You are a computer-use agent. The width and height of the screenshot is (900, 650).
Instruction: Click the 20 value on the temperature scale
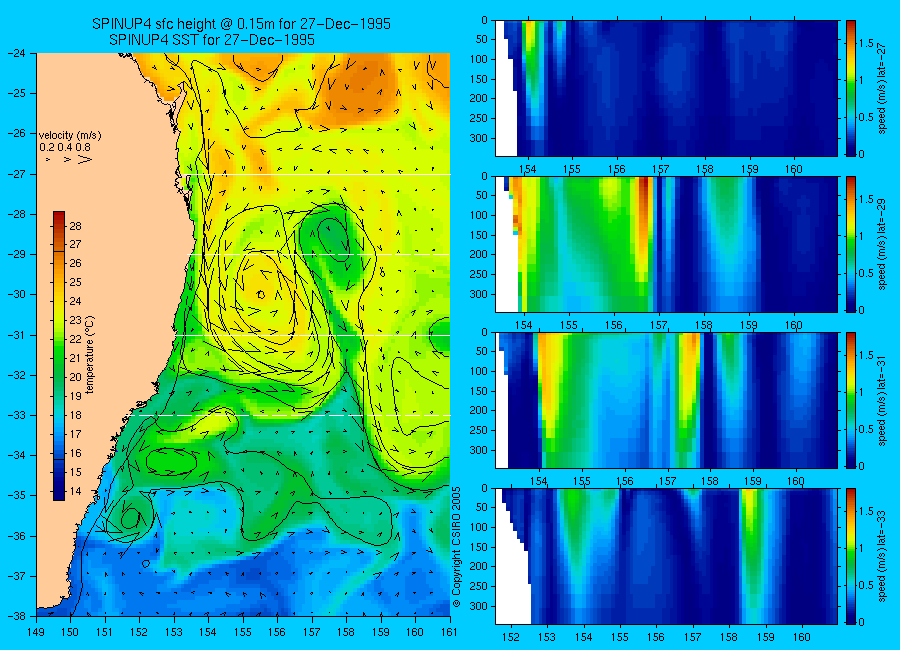75,377
